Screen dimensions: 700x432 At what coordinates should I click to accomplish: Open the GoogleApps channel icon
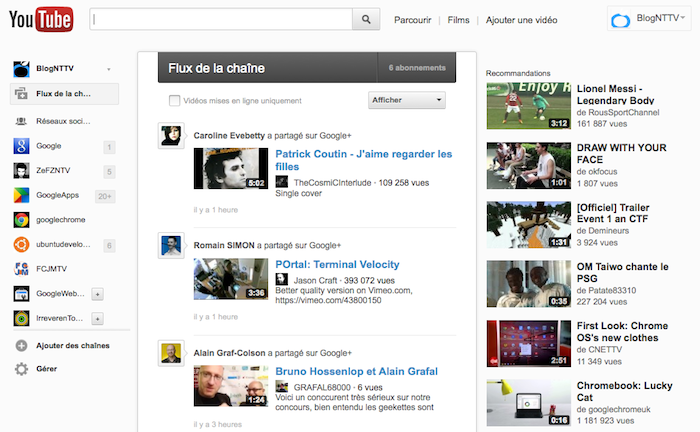tap(21, 195)
